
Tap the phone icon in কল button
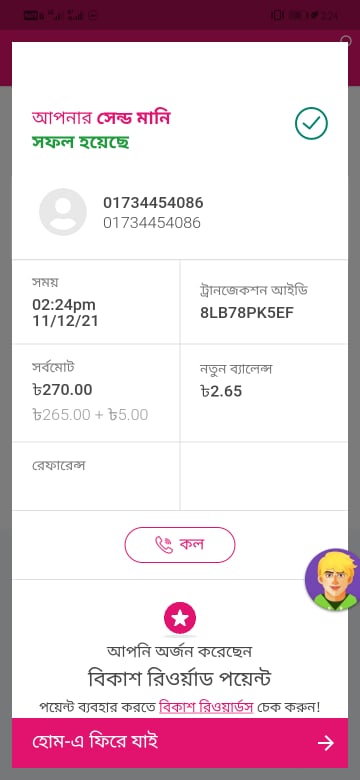164,545
